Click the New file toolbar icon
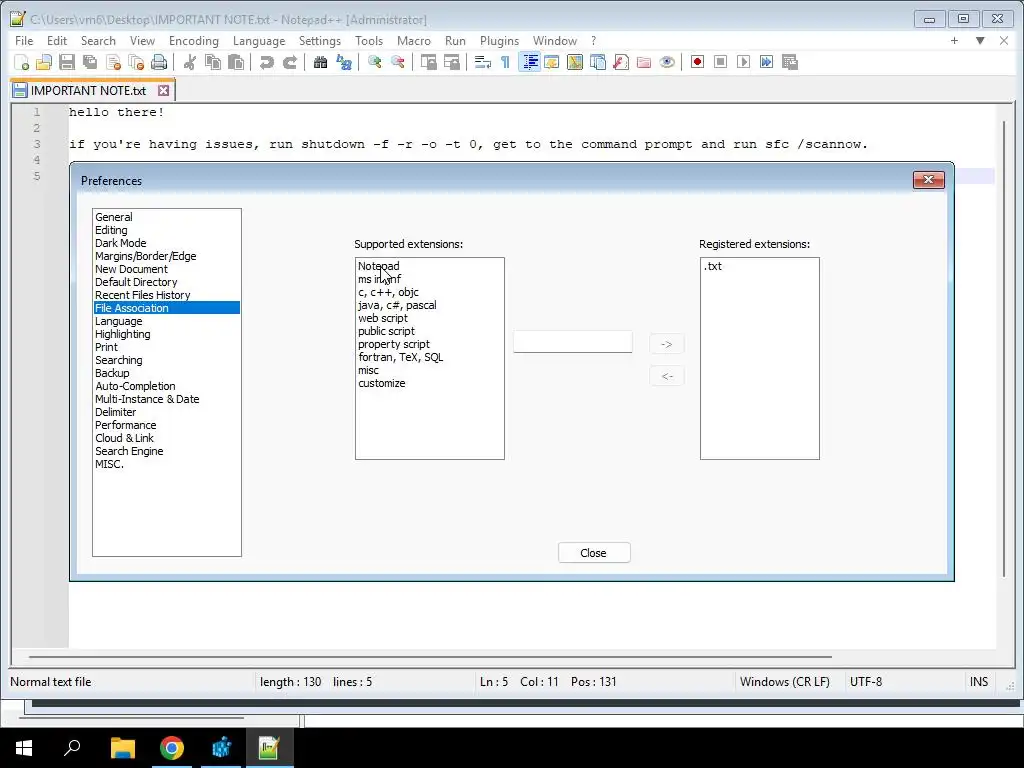 pos(22,62)
